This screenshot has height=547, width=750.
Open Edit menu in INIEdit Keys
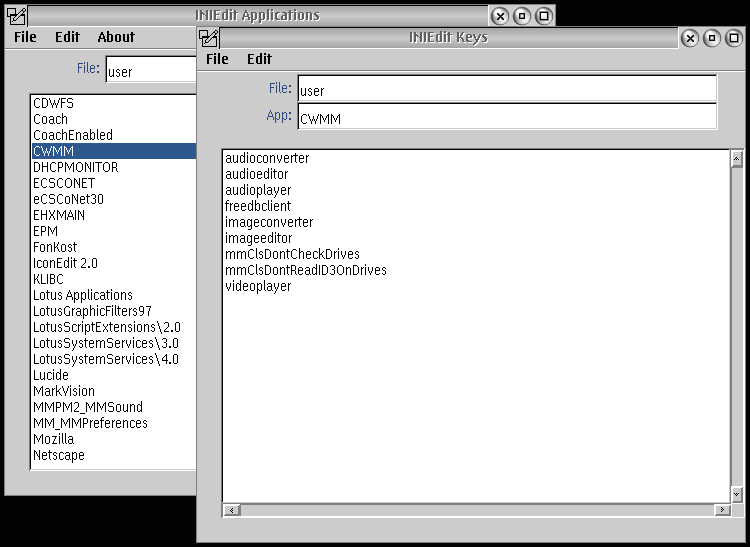pos(259,59)
